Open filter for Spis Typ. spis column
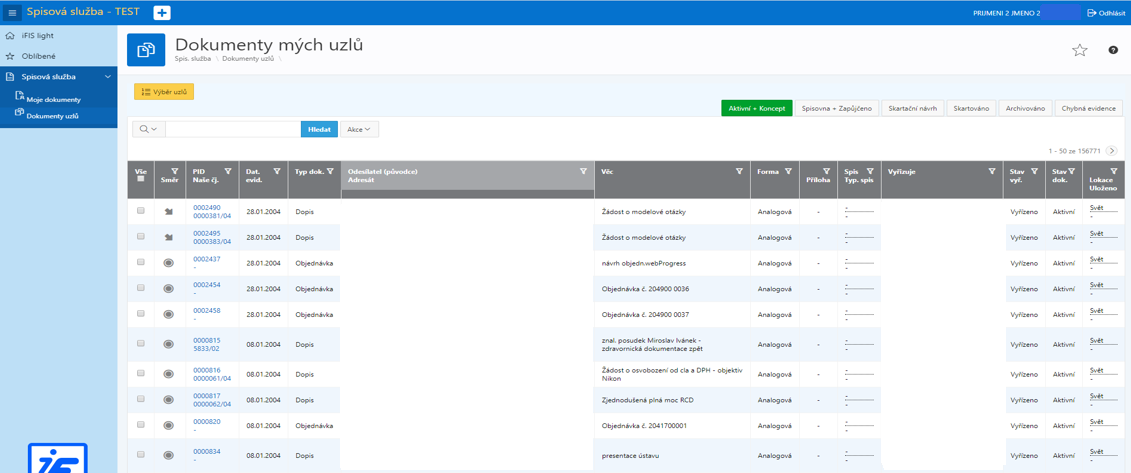 tap(868, 172)
